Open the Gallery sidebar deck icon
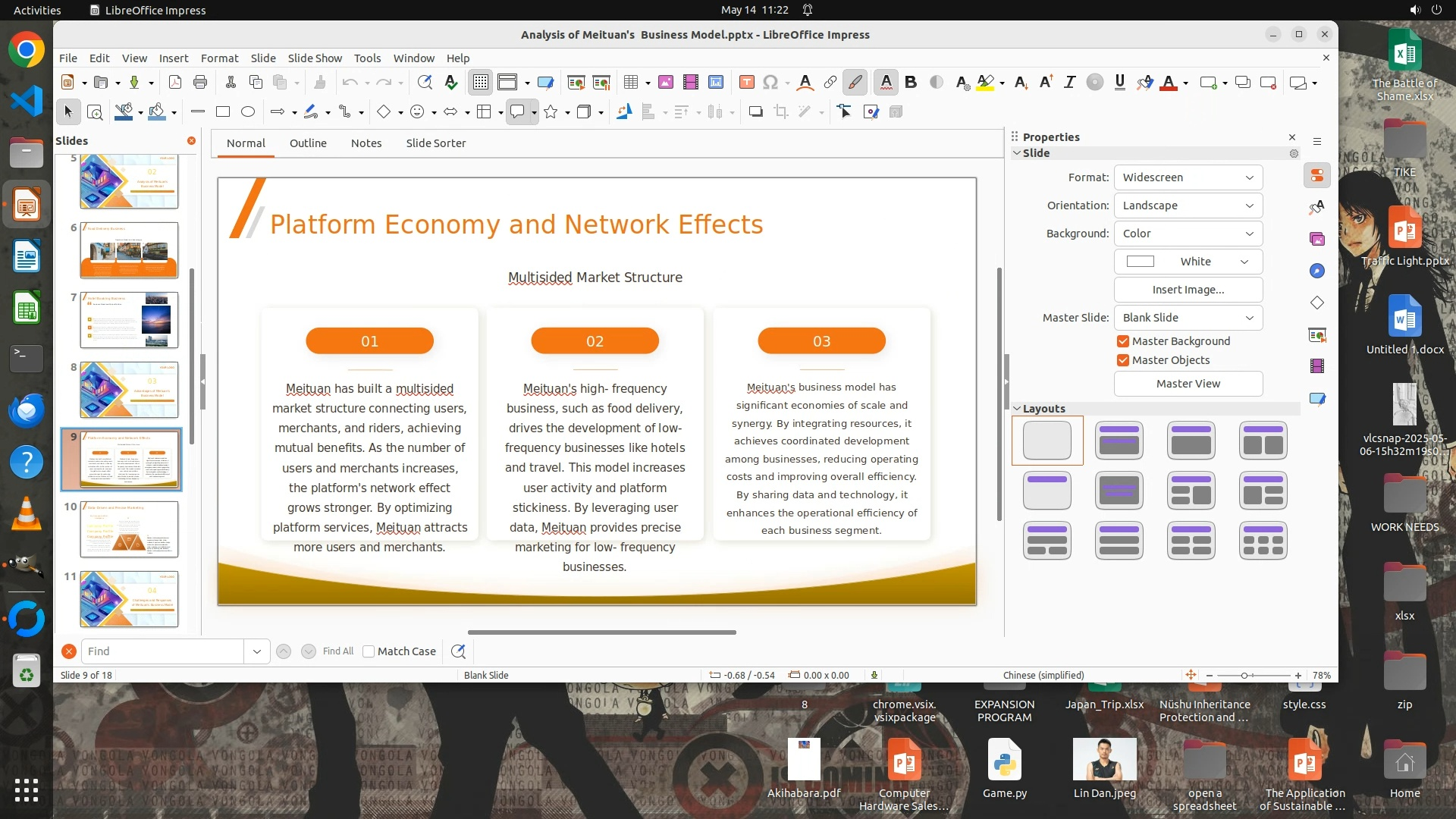The image size is (1456, 819). 1317,239
